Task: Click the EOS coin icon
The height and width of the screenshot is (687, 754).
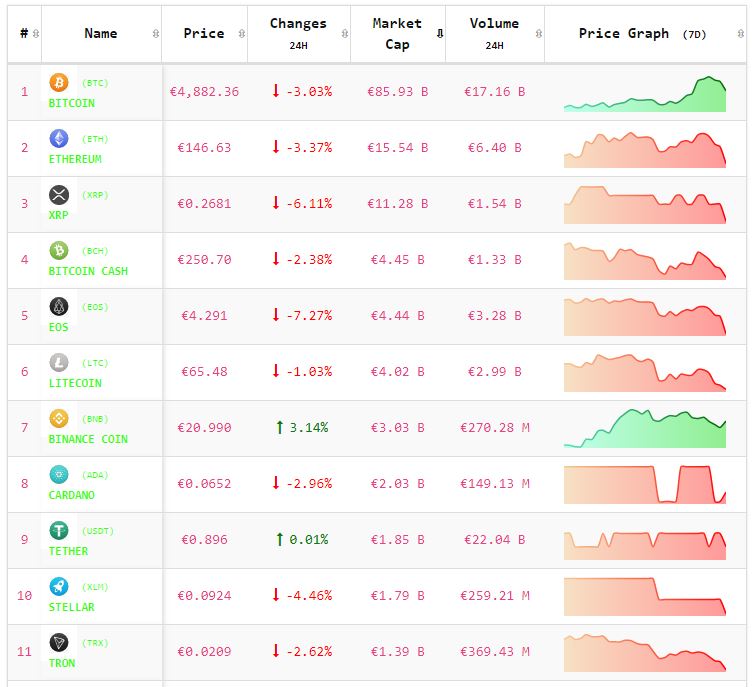Action: point(58,307)
